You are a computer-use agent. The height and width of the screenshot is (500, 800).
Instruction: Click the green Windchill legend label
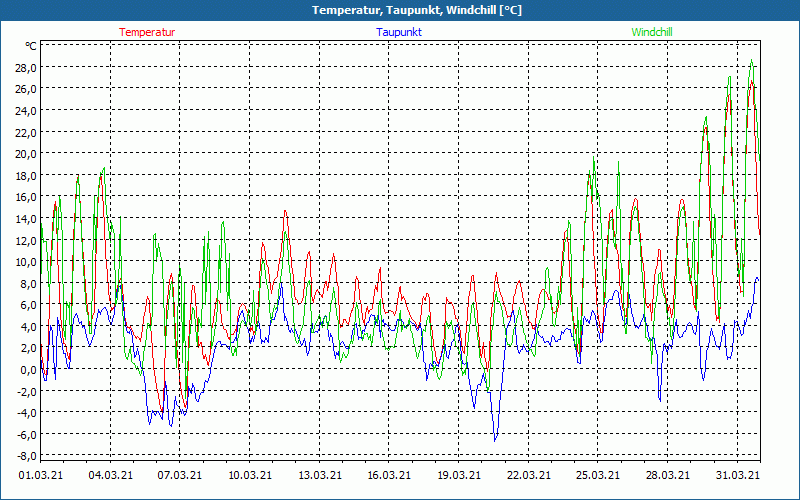point(652,32)
